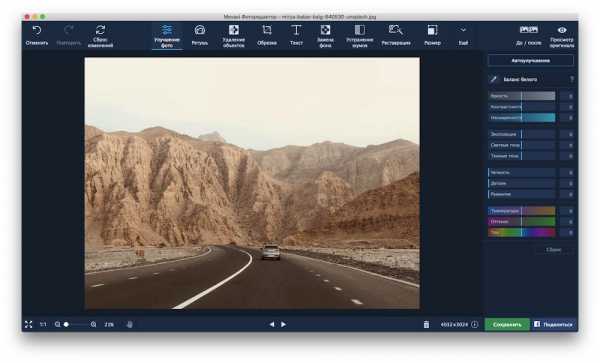Click Reset changes (Сброс изменений) icon
Image resolution: width=600 pixels, height=363 pixels.
(100, 30)
